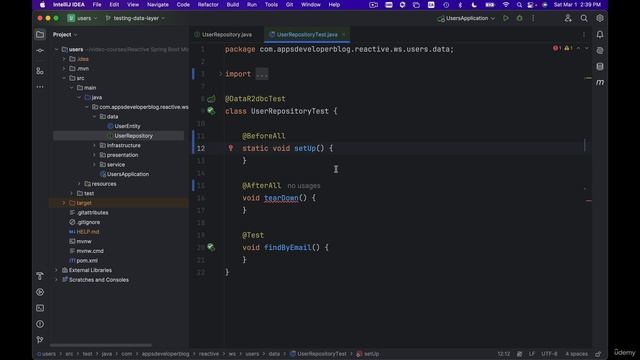Expand the service package

[94, 164]
